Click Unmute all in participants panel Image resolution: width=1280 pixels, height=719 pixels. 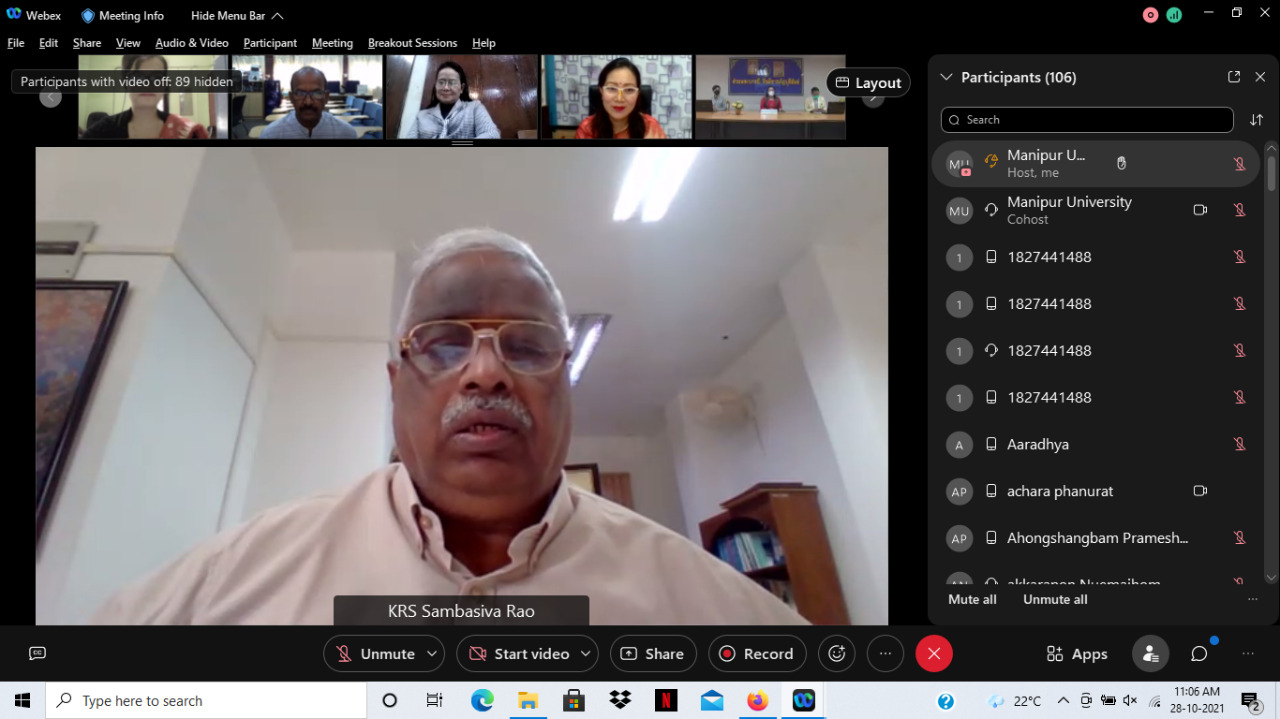point(1055,599)
